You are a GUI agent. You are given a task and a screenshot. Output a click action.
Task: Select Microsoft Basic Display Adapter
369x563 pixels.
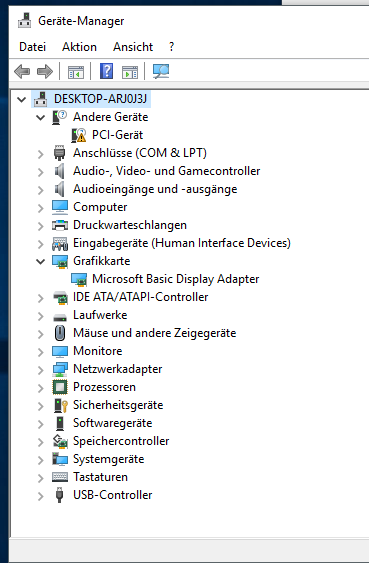[176, 279]
